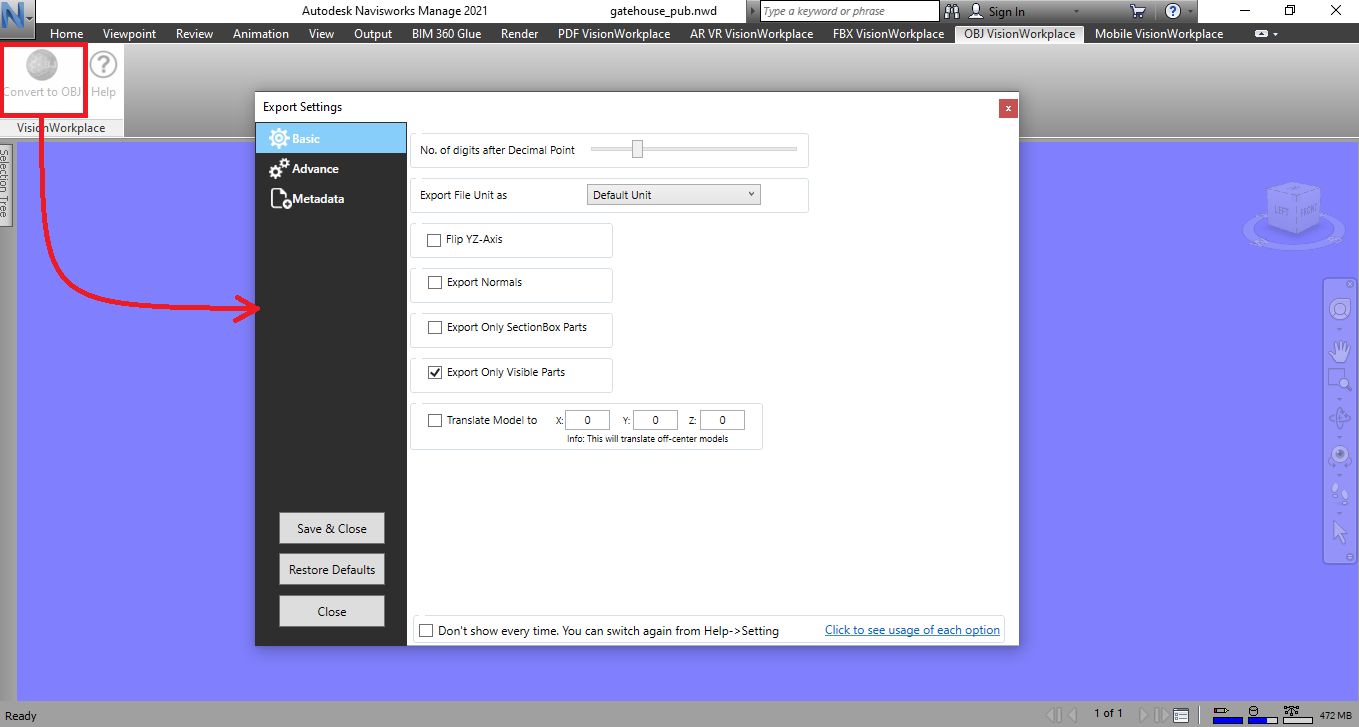Image resolution: width=1359 pixels, height=727 pixels.
Task: Check Export Only SectionBox Parts
Action: (435, 327)
